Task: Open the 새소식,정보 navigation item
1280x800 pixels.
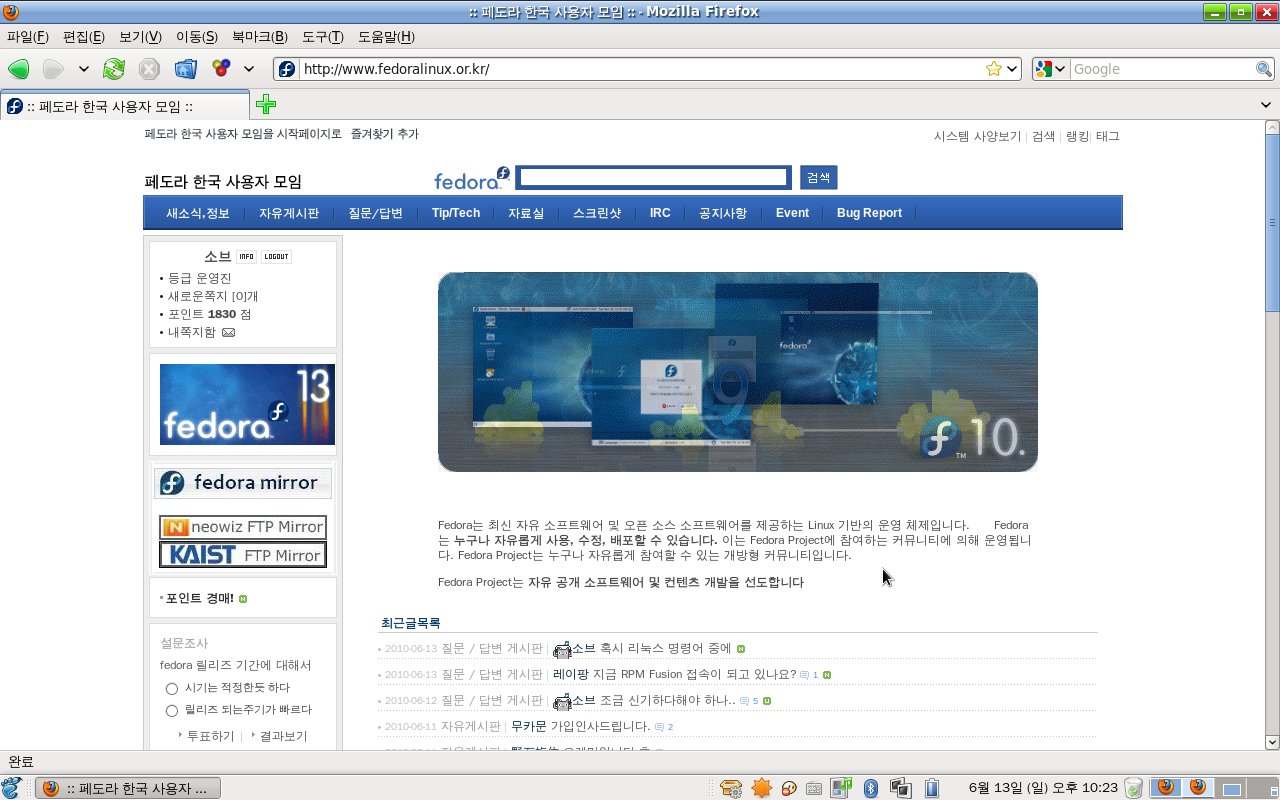Action: click(198, 213)
